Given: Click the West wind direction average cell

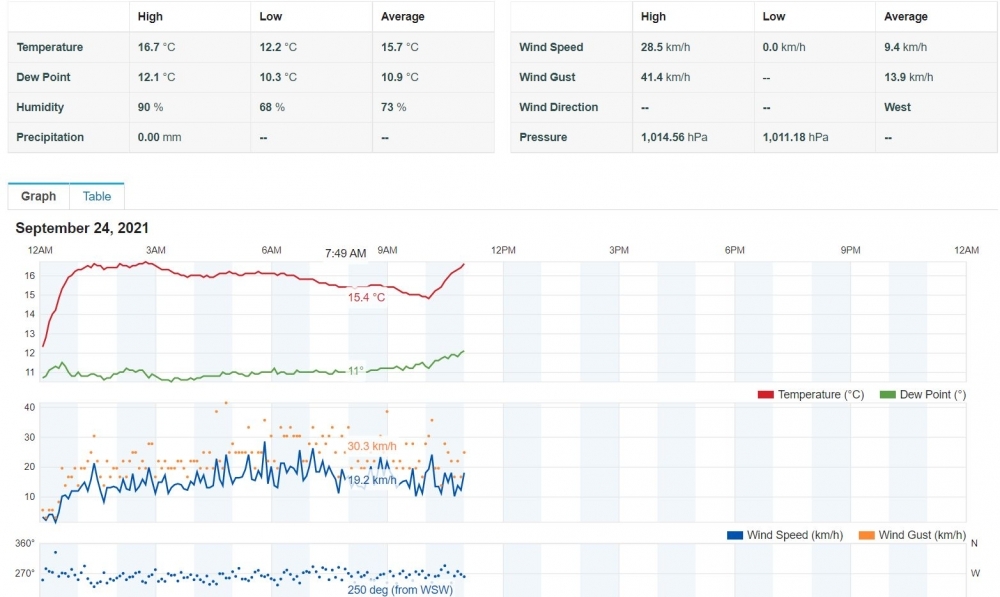Looking at the screenshot, I should [897, 107].
